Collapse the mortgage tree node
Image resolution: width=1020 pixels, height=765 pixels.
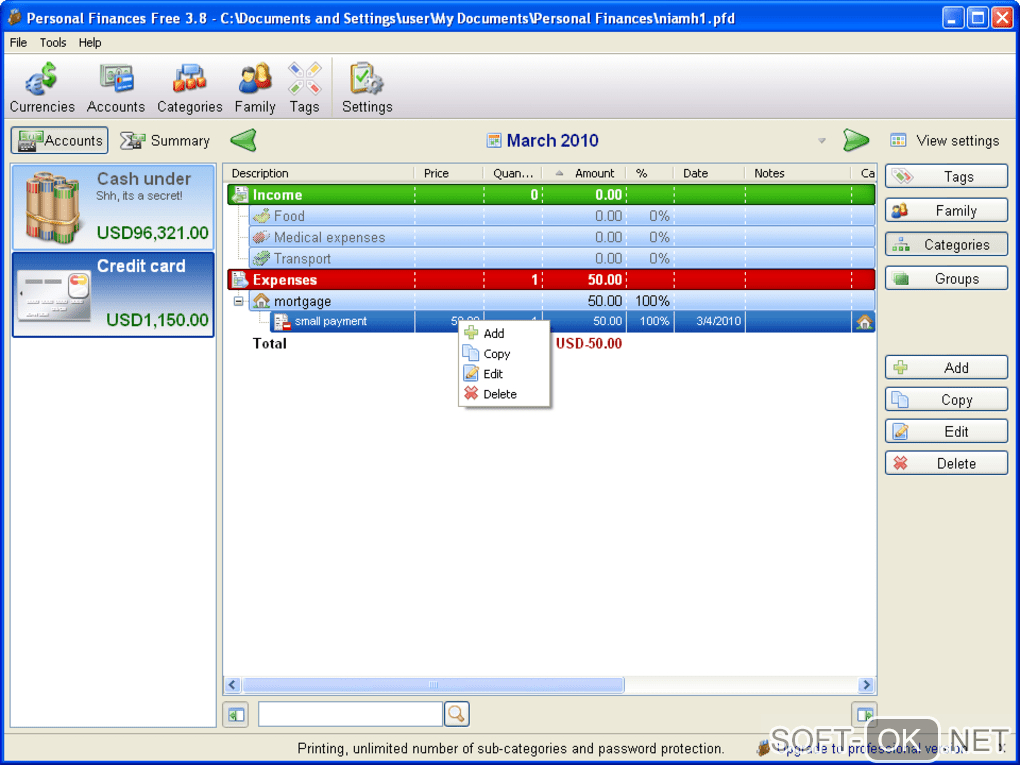tap(239, 301)
